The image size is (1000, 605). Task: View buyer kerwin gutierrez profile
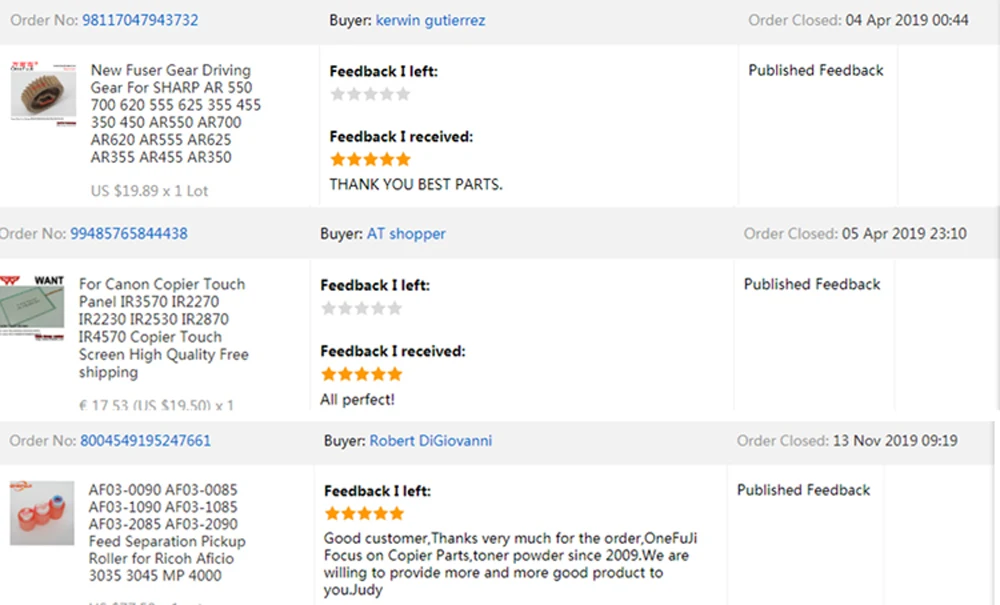coord(430,20)
